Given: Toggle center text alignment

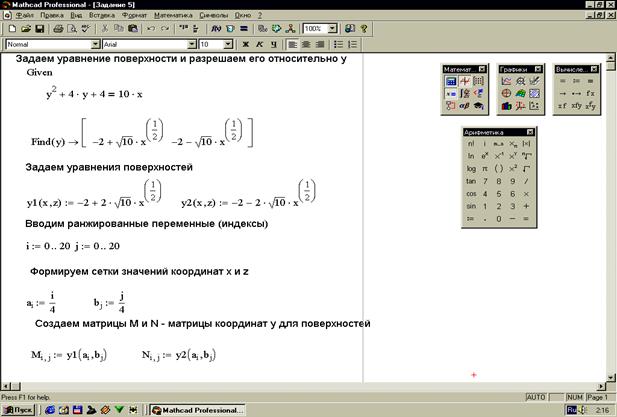Looking at the screenshot, I should coord(306,44).
